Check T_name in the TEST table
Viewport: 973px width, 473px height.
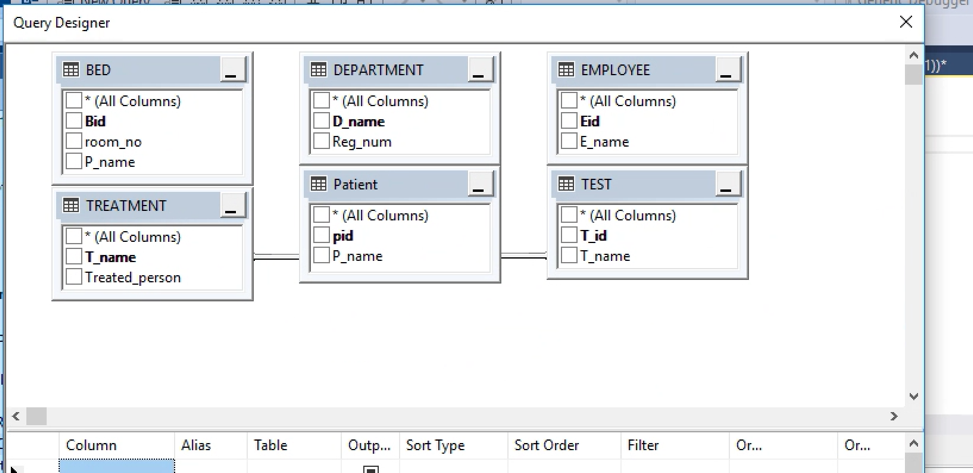click(x=569, y=255)
